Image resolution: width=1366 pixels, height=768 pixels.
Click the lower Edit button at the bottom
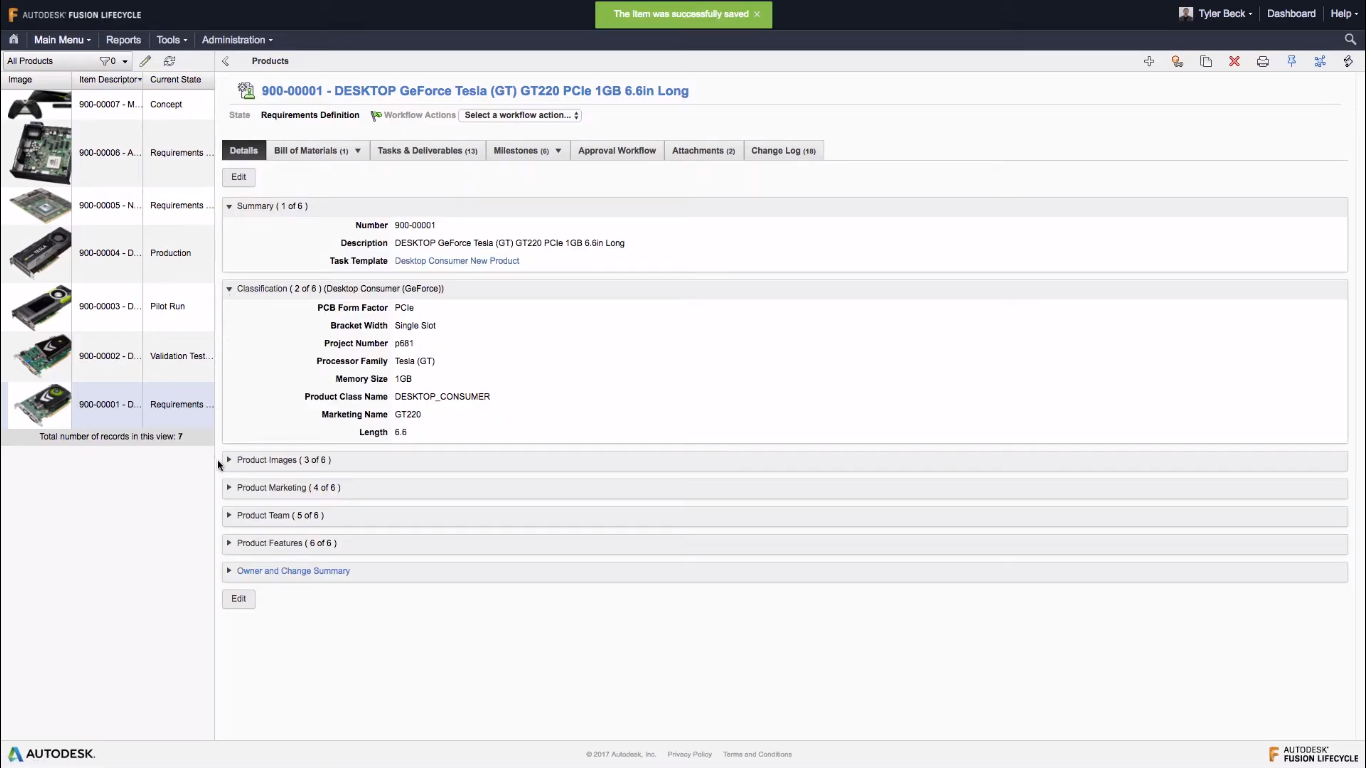(239, 599)
